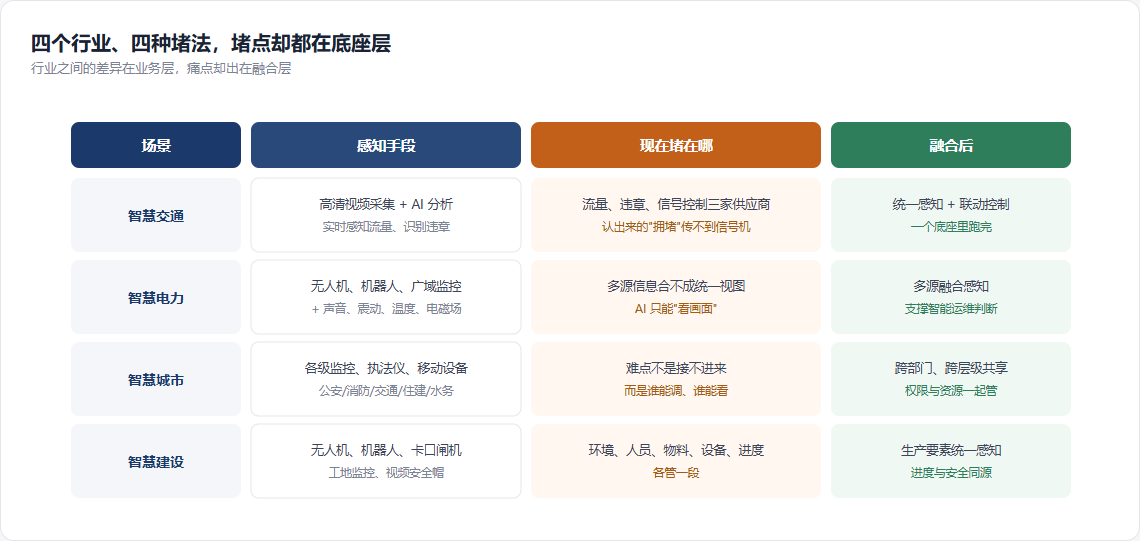The image size is (1140, 541).
Task: Select the '场景' column header
Action: point(156,145)
